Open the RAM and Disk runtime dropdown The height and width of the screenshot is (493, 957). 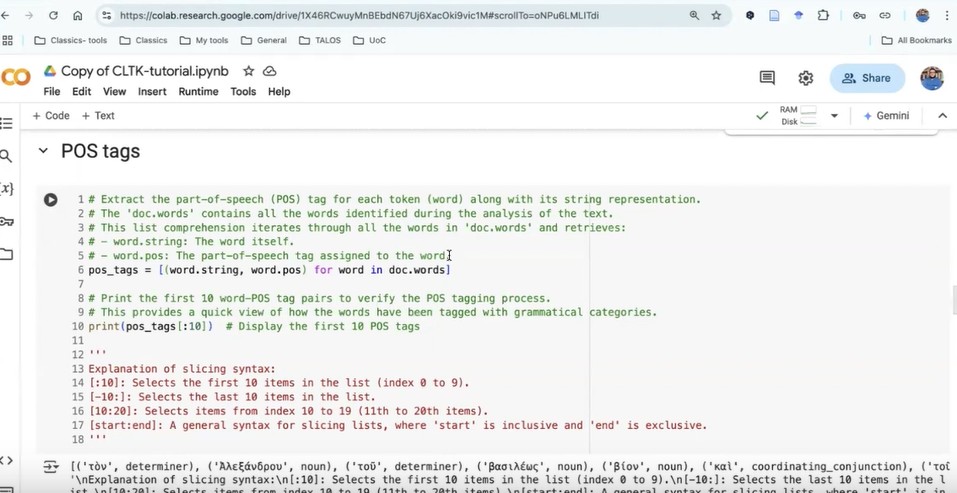point(834,116)
